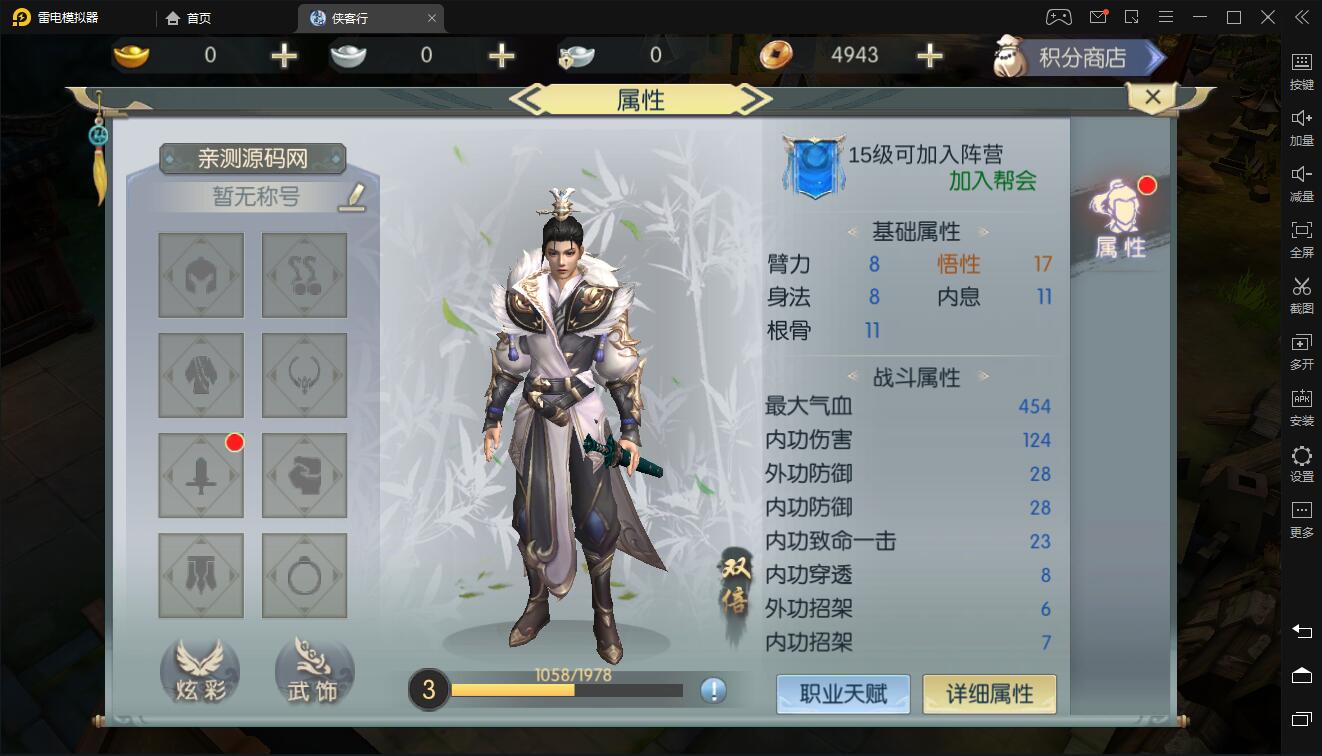Open emulator 设置 settings in sidebar
This screenshot has width=1322, height=756.
1301,465
